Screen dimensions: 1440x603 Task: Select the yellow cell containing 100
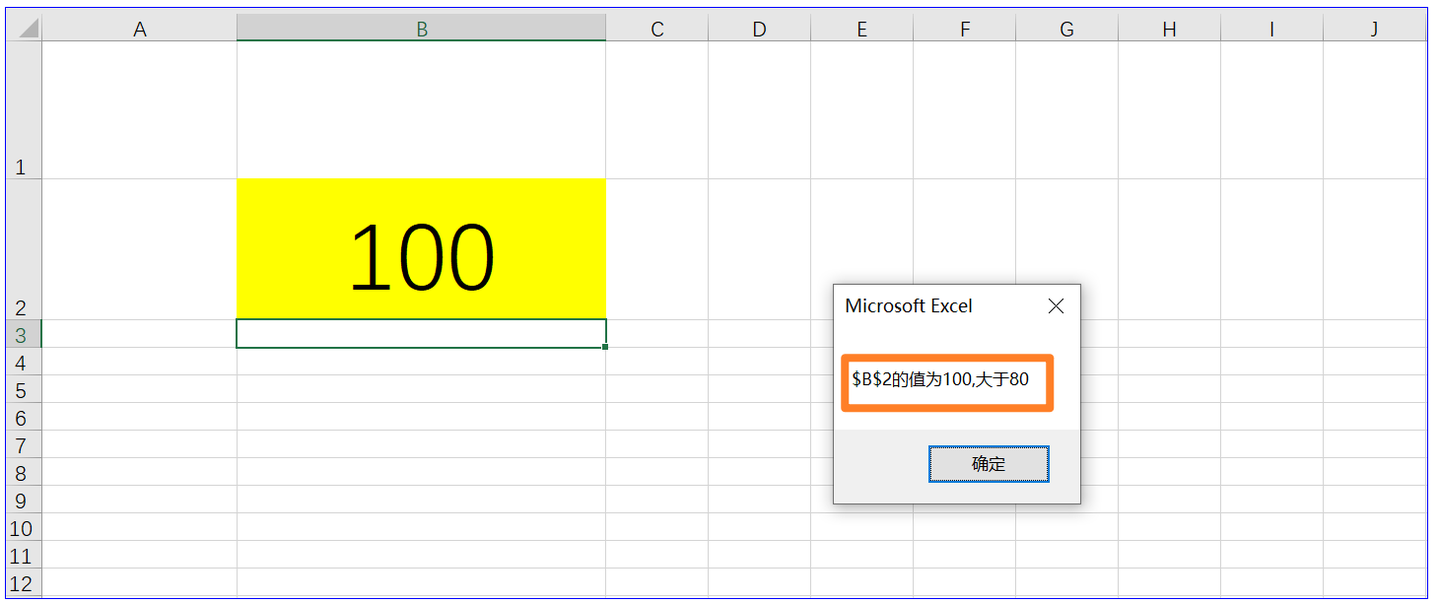click(420, 248)
